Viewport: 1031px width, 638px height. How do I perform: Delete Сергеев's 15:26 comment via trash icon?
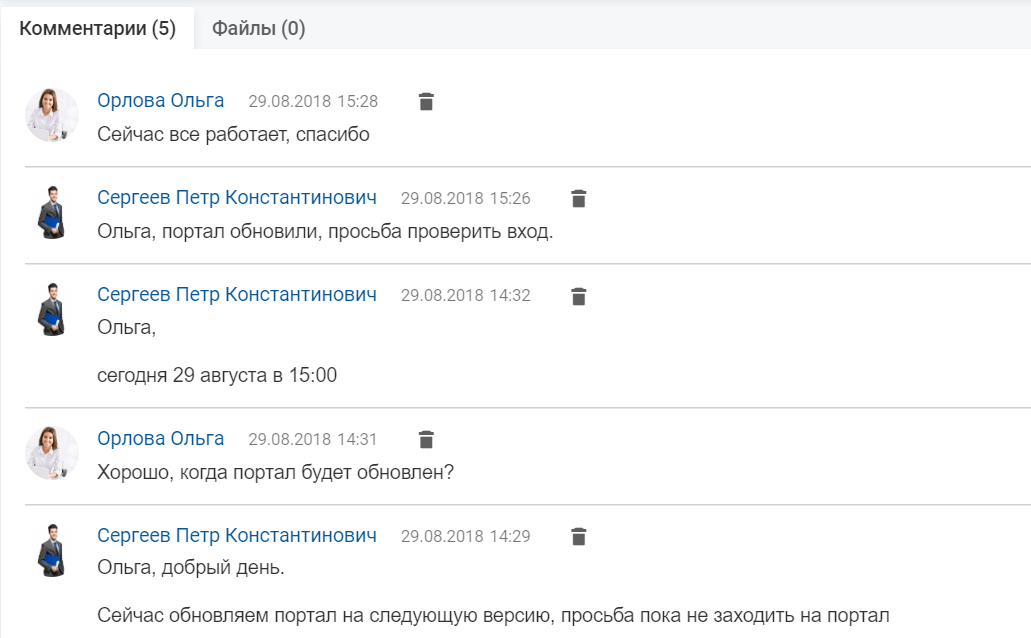pyautogui.click(x=579, y=199)
